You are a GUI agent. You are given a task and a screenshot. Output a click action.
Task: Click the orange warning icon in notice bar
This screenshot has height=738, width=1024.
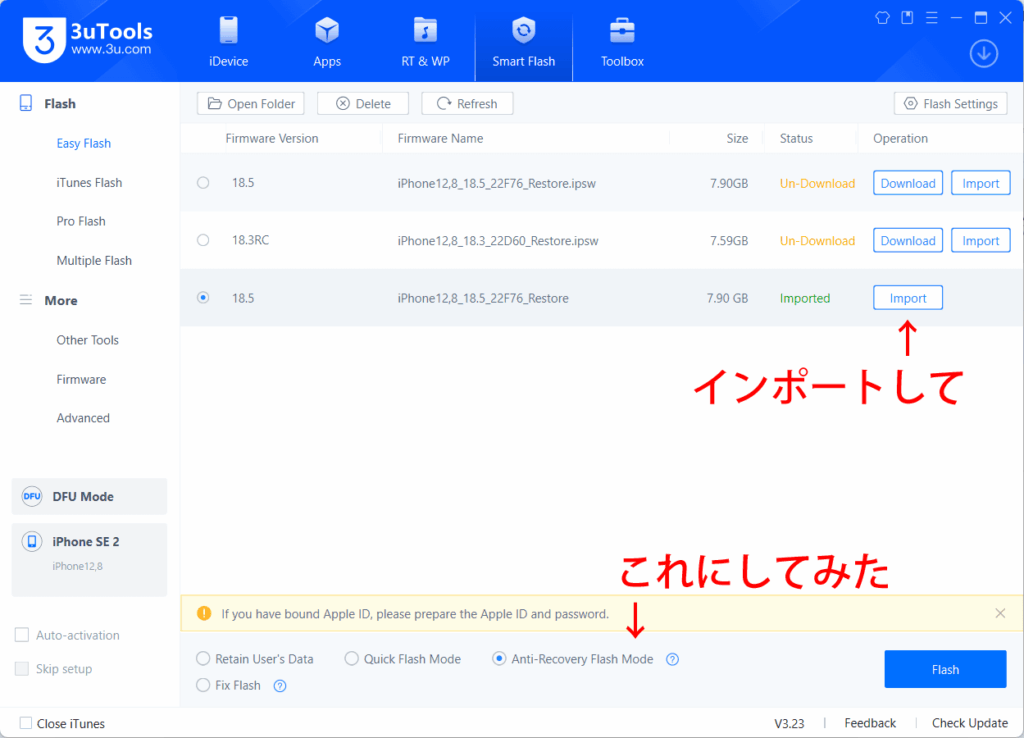click(204, 613)
